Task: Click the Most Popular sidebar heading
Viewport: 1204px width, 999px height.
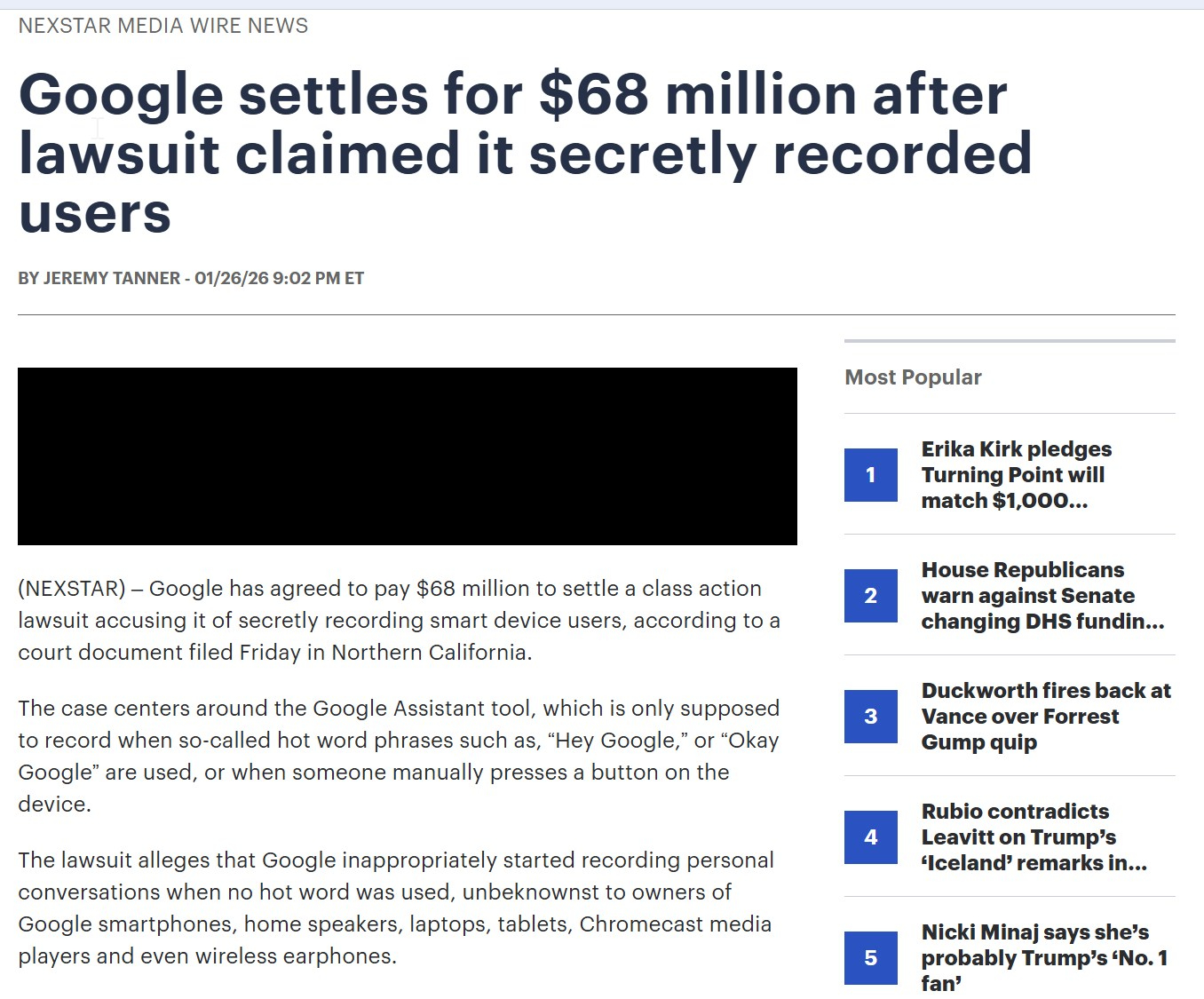Action: pyautogui.click(x=913, y=377)
